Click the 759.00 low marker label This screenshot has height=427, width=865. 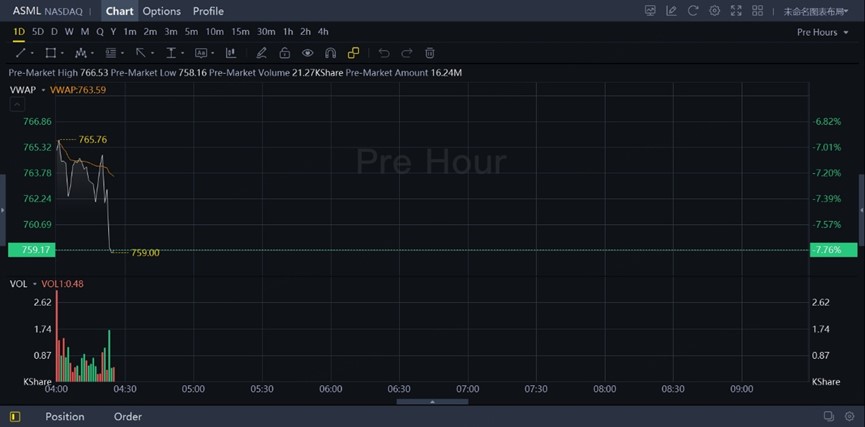tap(145, 253)
